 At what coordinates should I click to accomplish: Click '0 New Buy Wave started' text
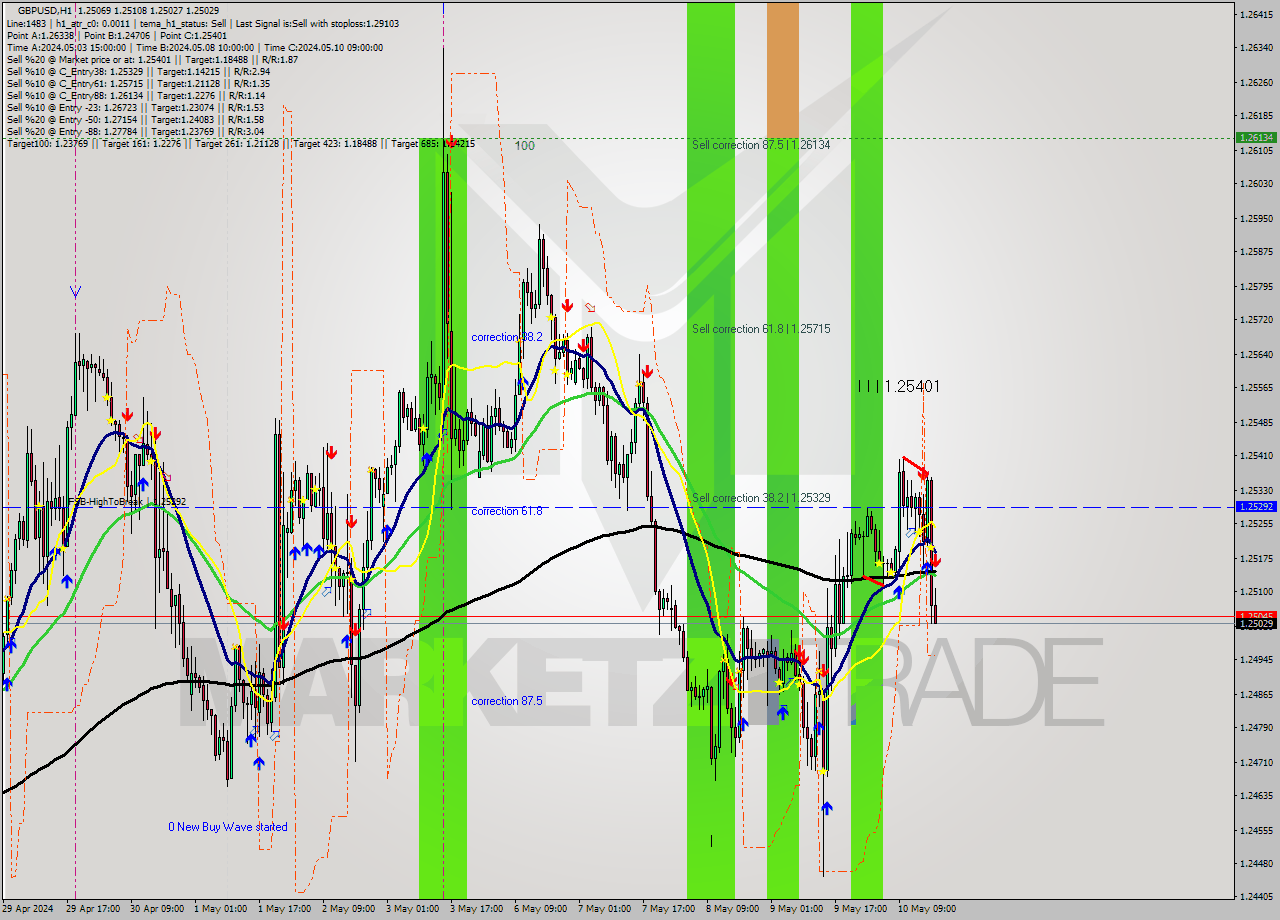(x=228, y=827)
